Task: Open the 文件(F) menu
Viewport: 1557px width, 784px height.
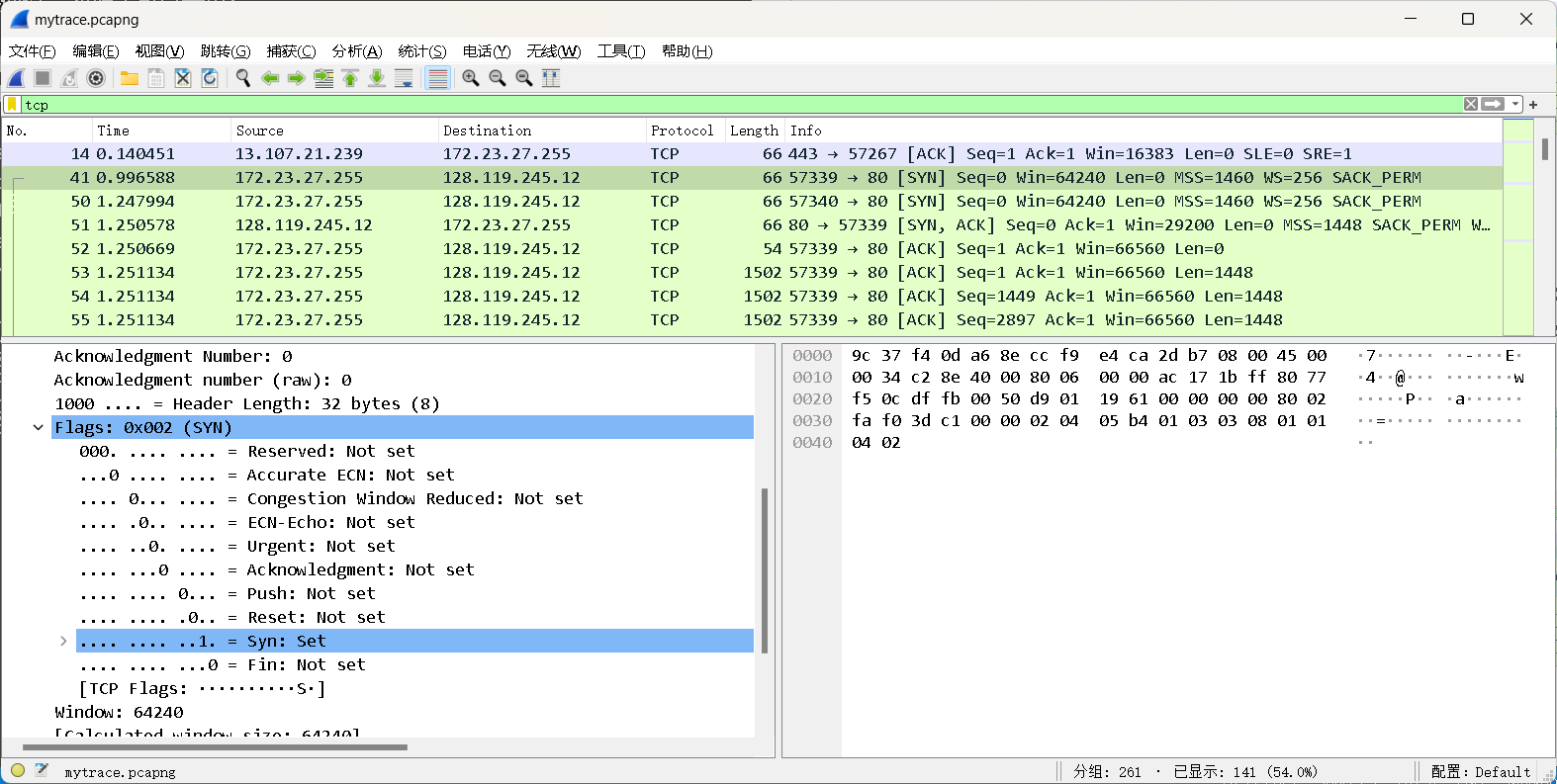Action: pos(33,51)
